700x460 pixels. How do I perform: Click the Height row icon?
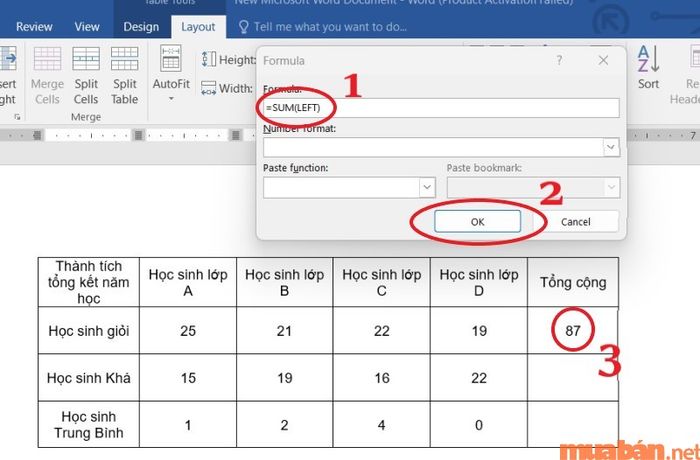coord(209,59)
